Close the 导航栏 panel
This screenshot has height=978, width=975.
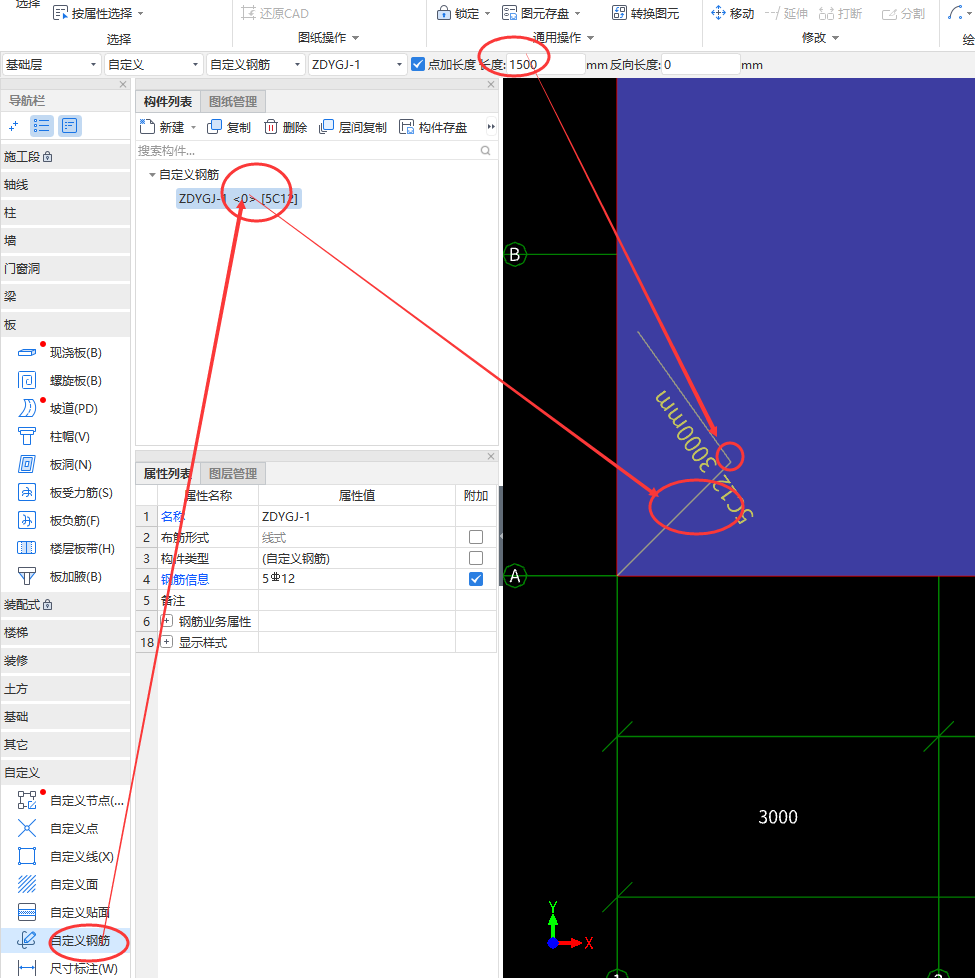tap(123, 84)
